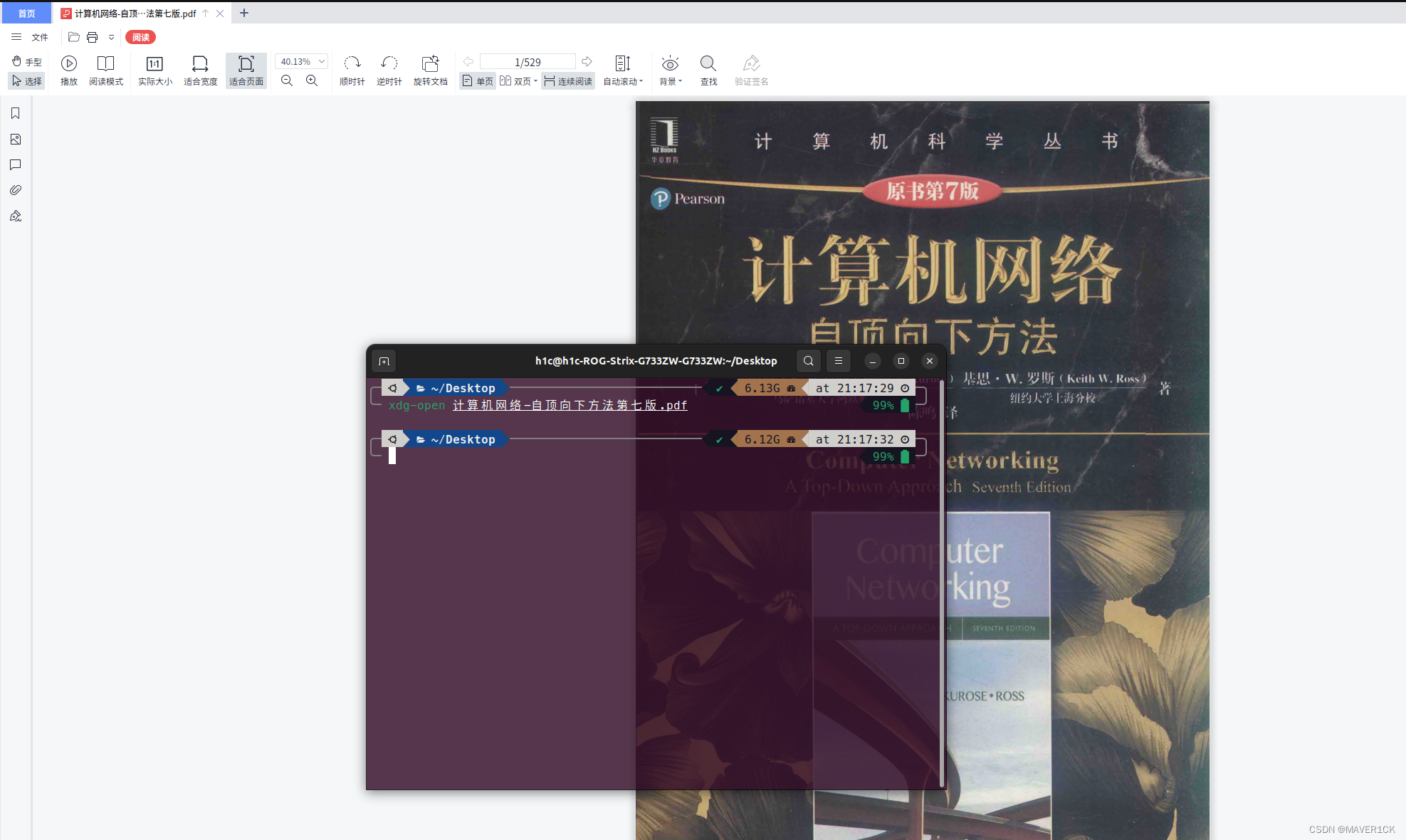Open the 40.13% zoom dropdown
The width and height of the screenshot is (1406, 840).
[x=302, y=62]
